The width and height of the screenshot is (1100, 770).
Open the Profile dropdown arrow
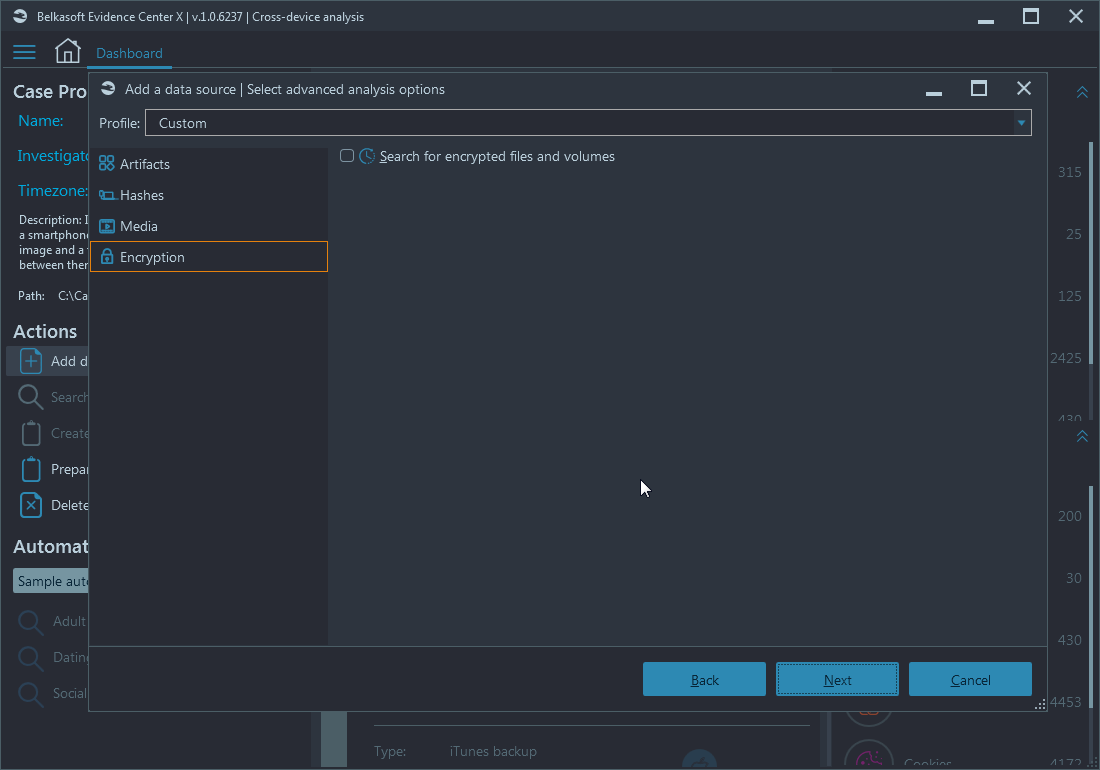pyautogui.click(x=1021, y=123)
